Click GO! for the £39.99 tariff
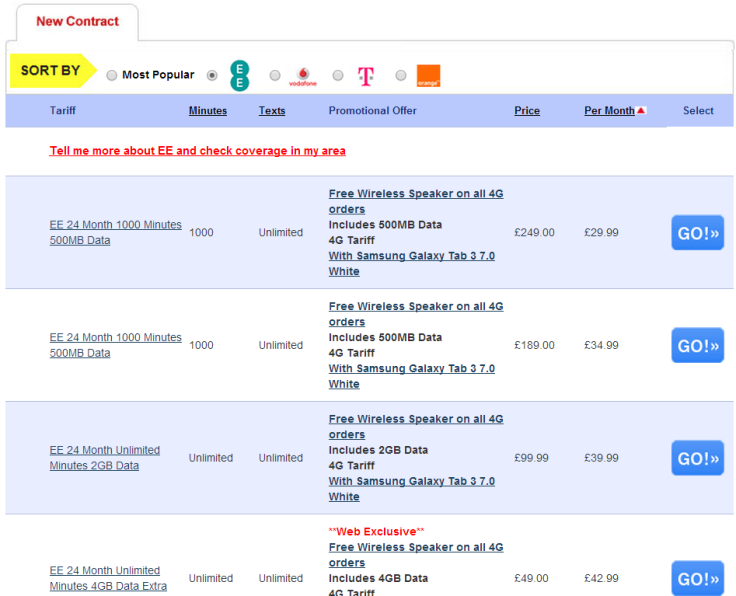Image resolution: width=736 pixels, height=596 pixels. (x=698, y=458)
